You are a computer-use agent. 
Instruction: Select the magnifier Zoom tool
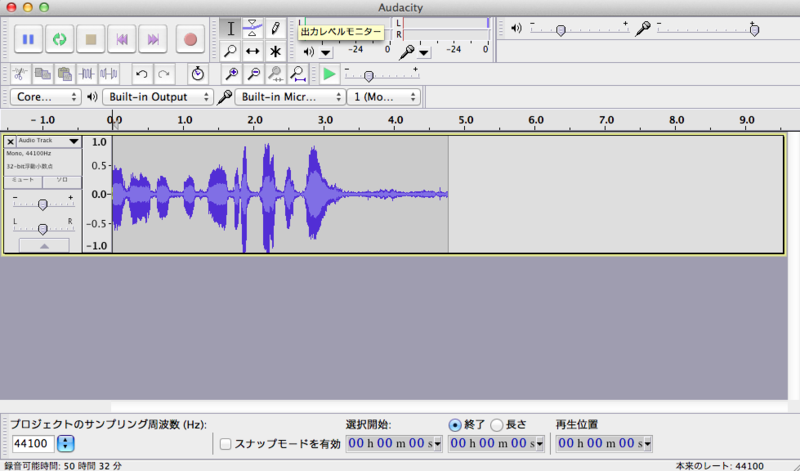tap(231, 51)
